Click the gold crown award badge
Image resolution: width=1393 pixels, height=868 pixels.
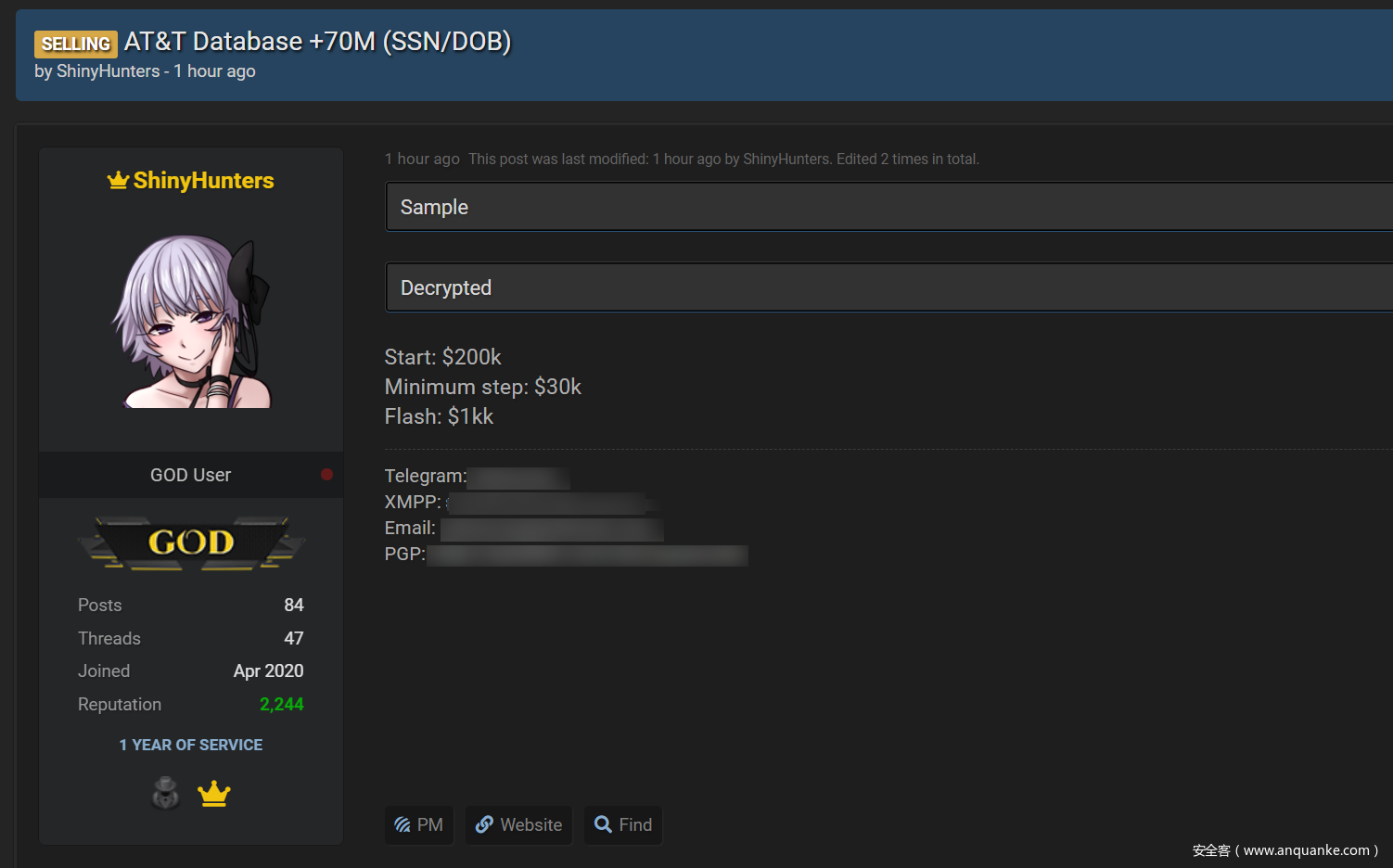pos(214,794)
